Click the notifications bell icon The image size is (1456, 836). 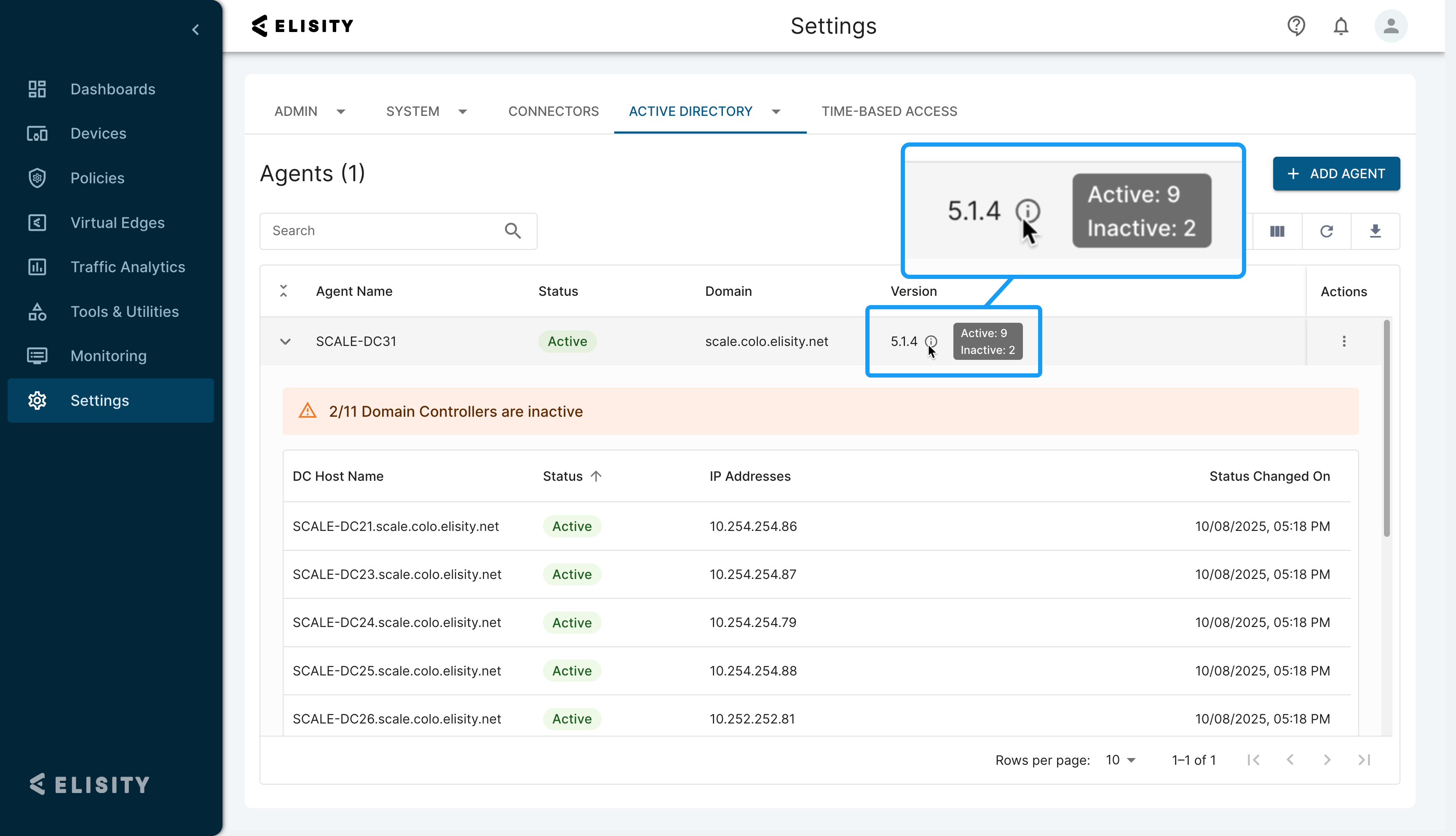(1341, 26)
